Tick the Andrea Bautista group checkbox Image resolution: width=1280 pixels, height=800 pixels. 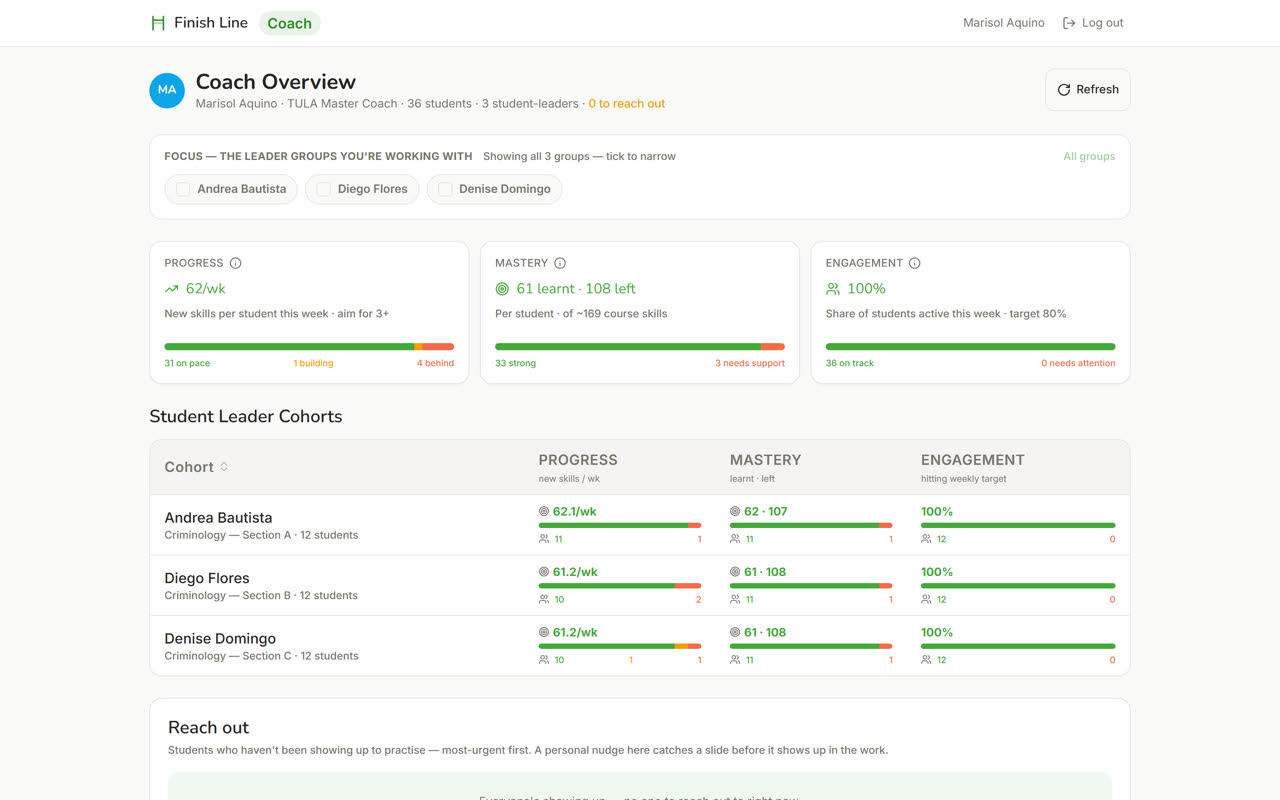pyautogui.click(x=183, y=189)
